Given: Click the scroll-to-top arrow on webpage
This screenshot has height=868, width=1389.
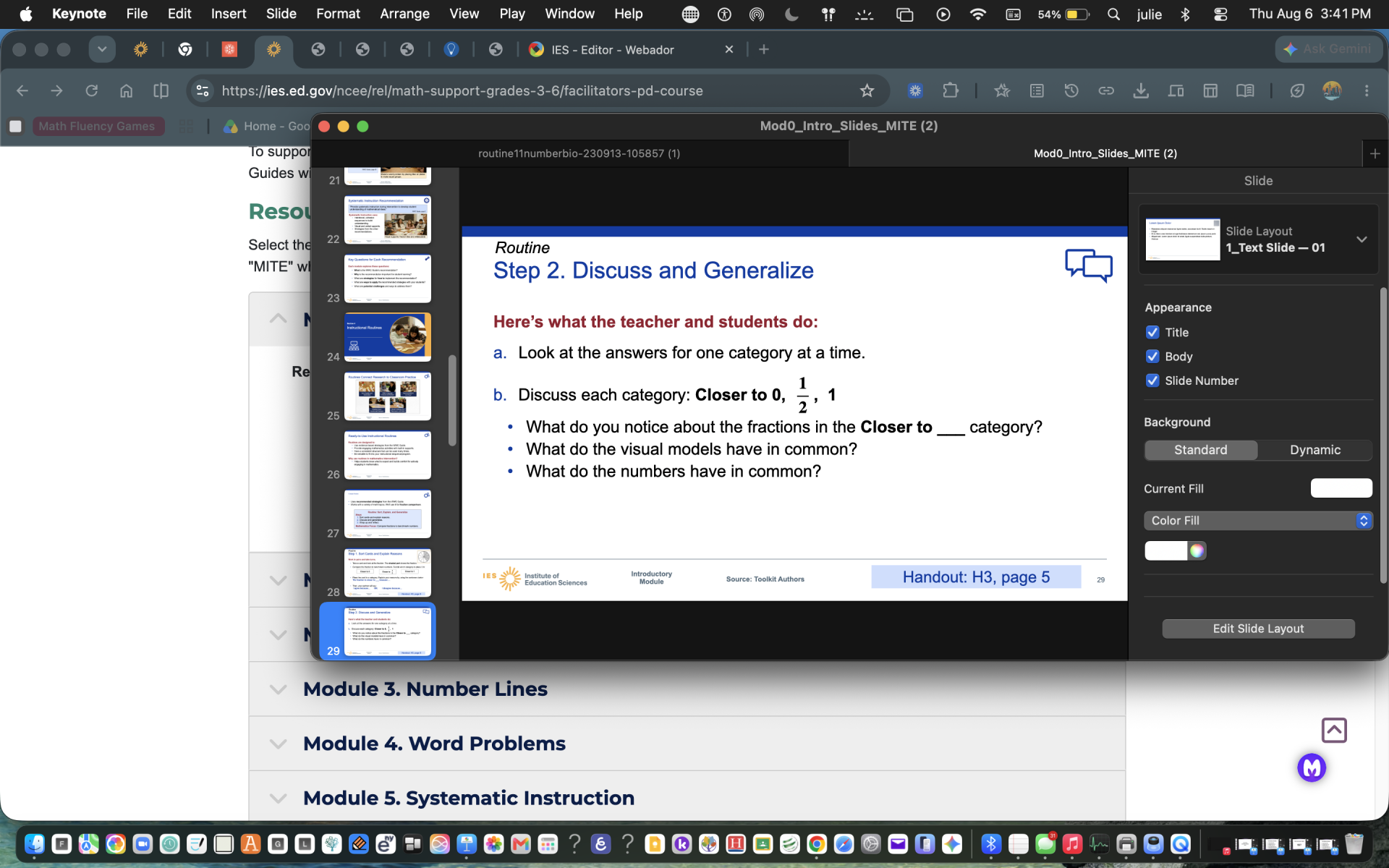Looking at the screenshot, I should [1333, 730].
